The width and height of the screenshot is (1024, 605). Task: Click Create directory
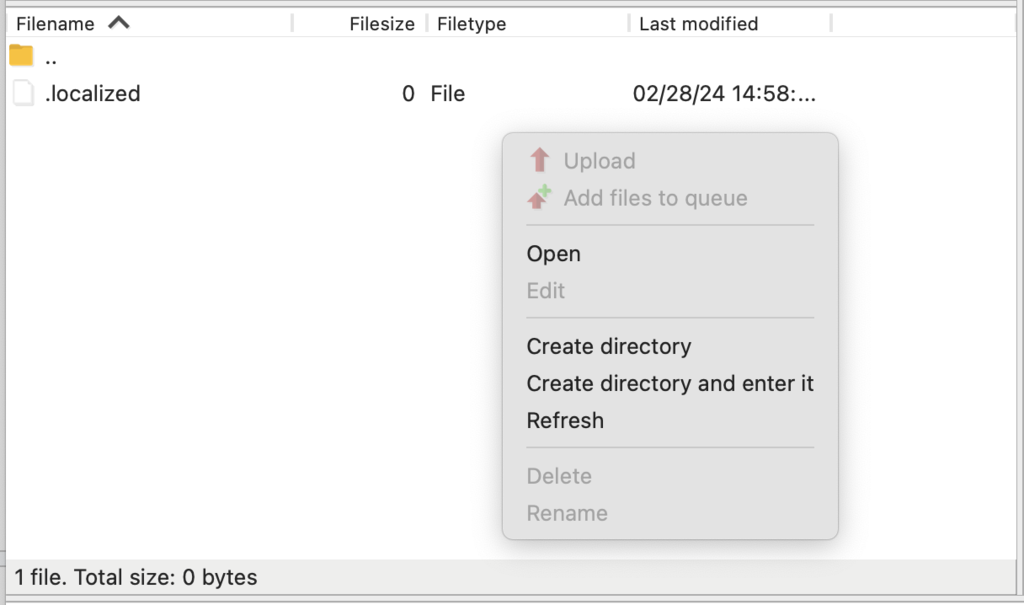608,346
